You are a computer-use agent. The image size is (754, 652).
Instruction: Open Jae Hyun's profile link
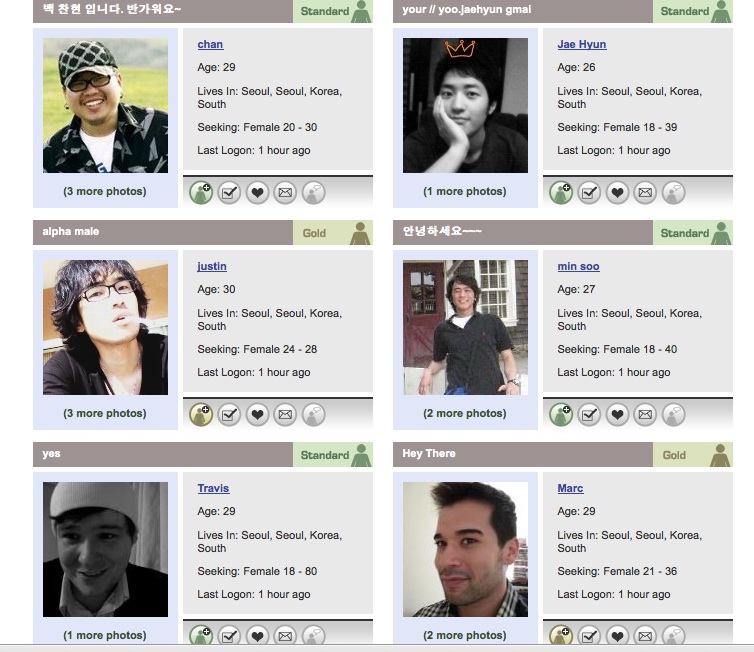click(581, 44)
